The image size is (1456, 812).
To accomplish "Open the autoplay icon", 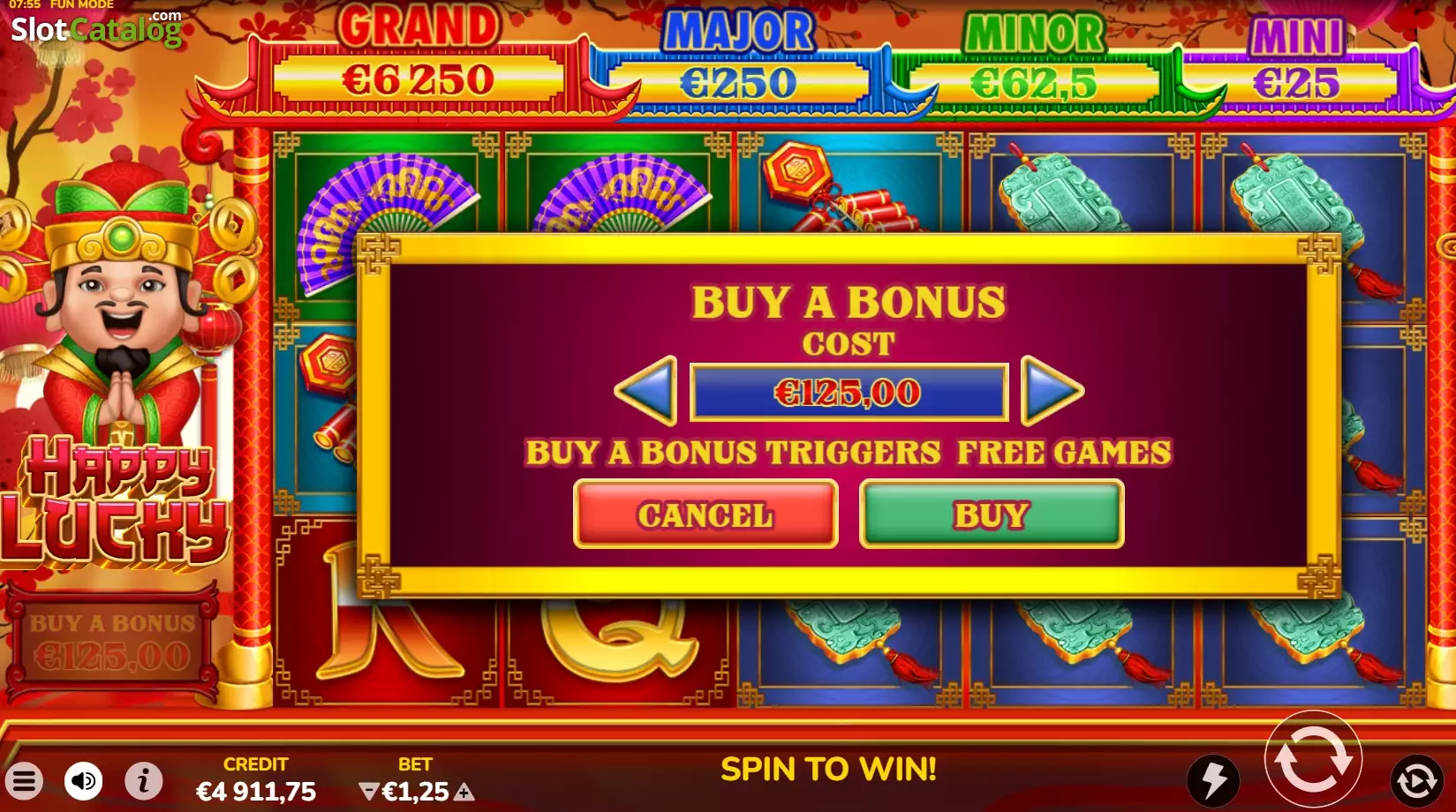I will tap(1416, 780).
